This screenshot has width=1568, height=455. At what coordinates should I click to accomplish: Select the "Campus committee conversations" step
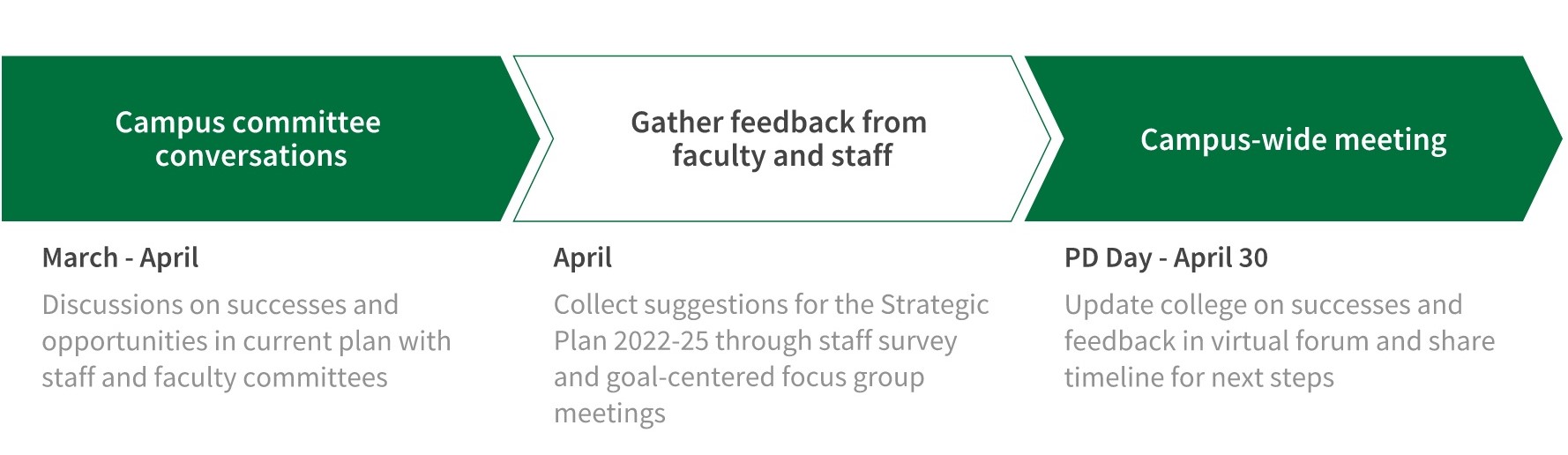click(248, 138)
